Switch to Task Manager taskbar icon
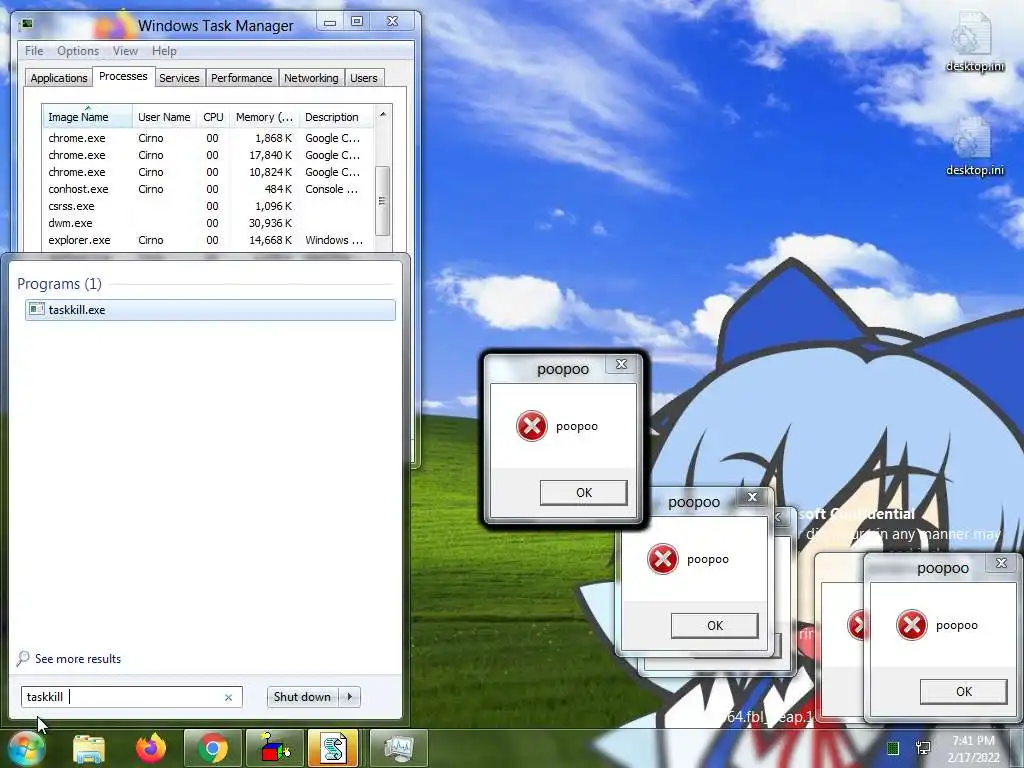This screenshot has width=1024, height=768. pos(398,748)
